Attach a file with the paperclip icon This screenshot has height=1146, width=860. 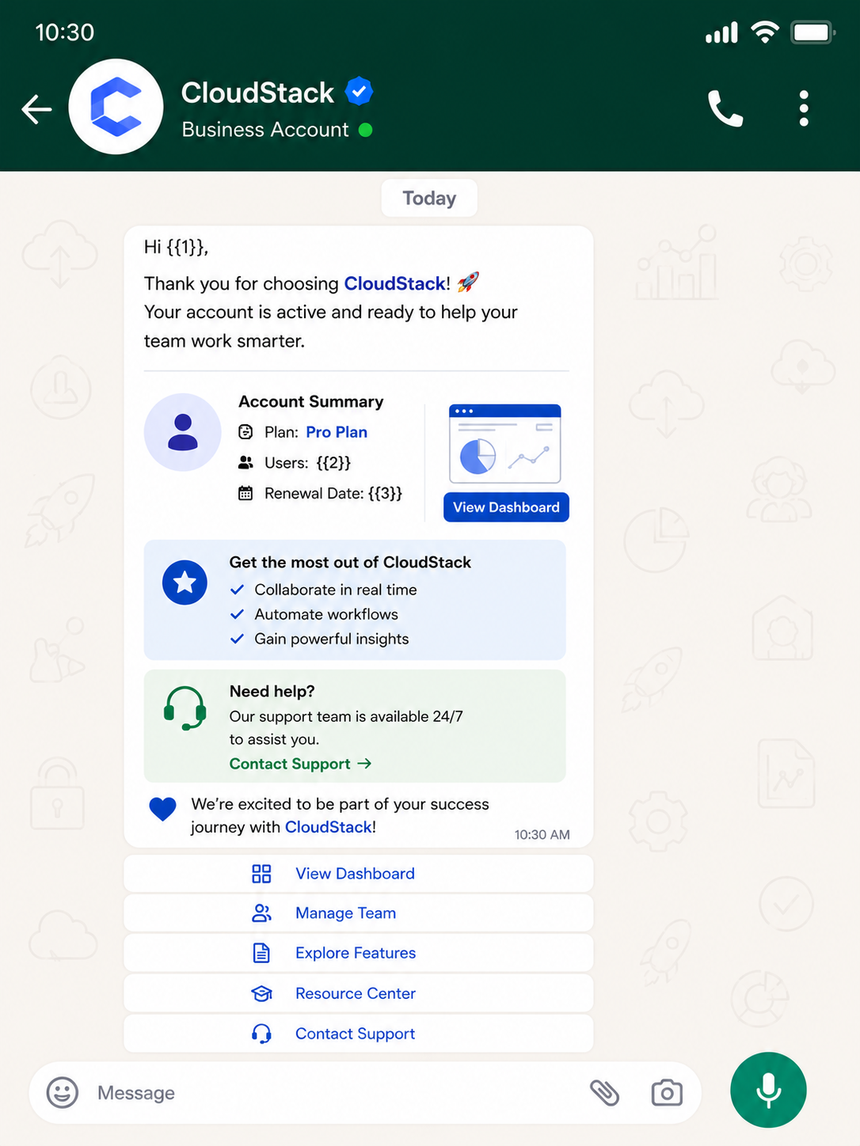coord(604,1093)
